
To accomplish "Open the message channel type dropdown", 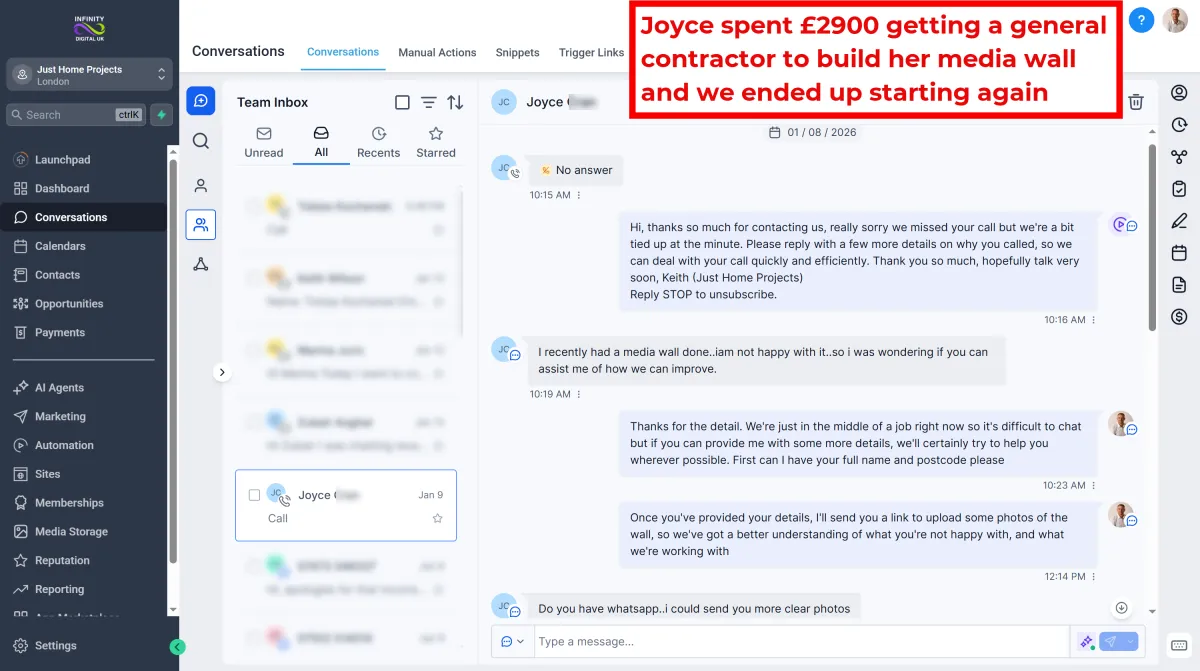I will point(512,641).
